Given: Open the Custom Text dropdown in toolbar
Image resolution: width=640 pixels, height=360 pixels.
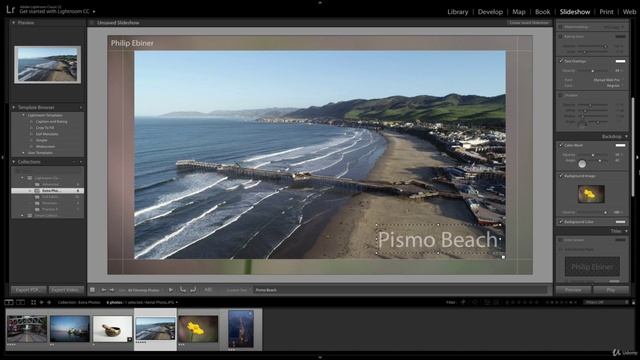Looking at the screenshot, I should pos(238,290).
